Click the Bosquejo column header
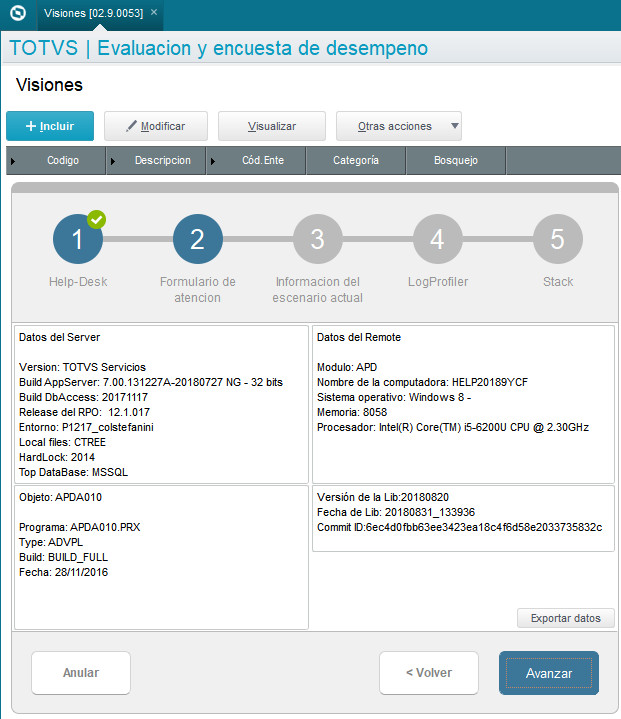The height and width of the screenshot is (719, 621). point(456,160)
